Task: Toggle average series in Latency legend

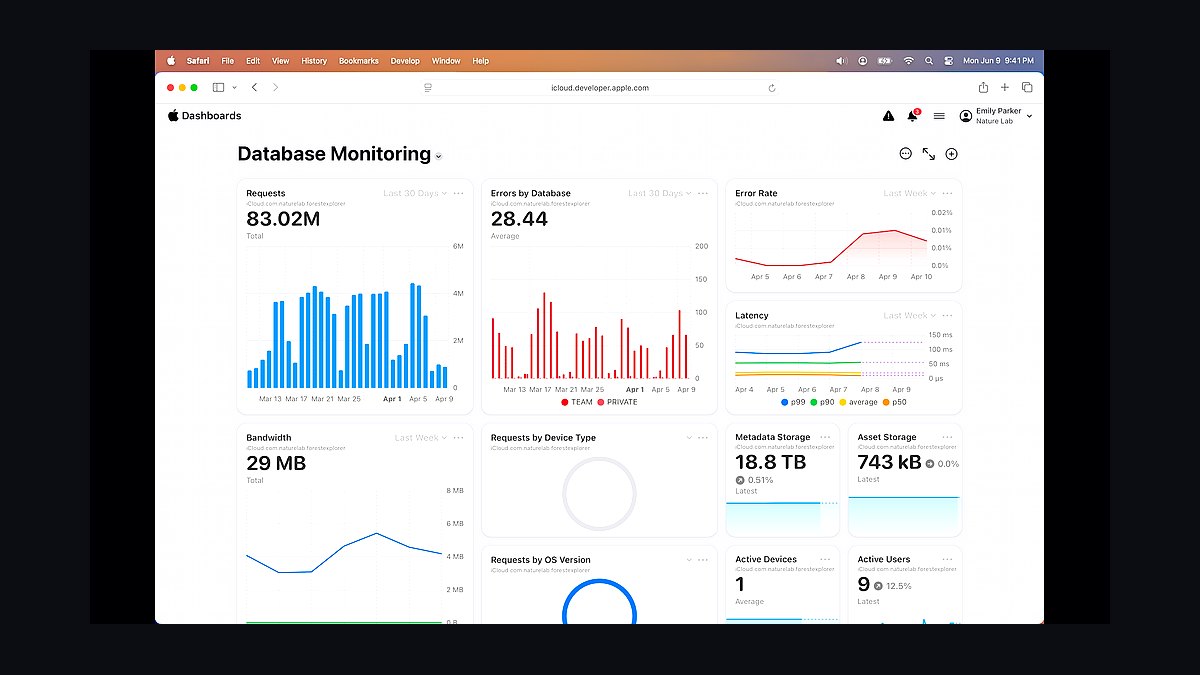Action: (858, 402)
